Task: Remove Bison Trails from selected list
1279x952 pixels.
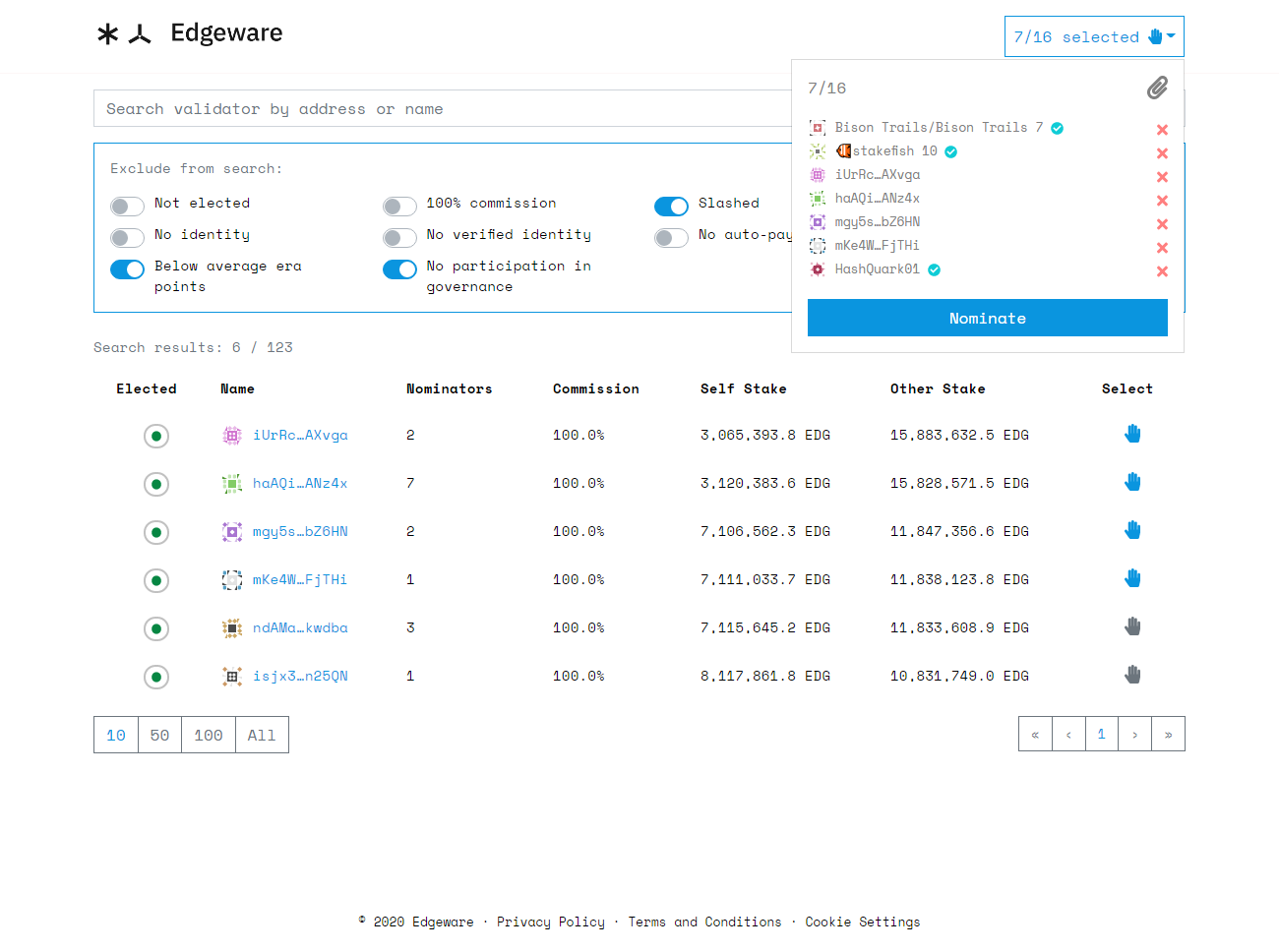Action: tap(1162, 130)
